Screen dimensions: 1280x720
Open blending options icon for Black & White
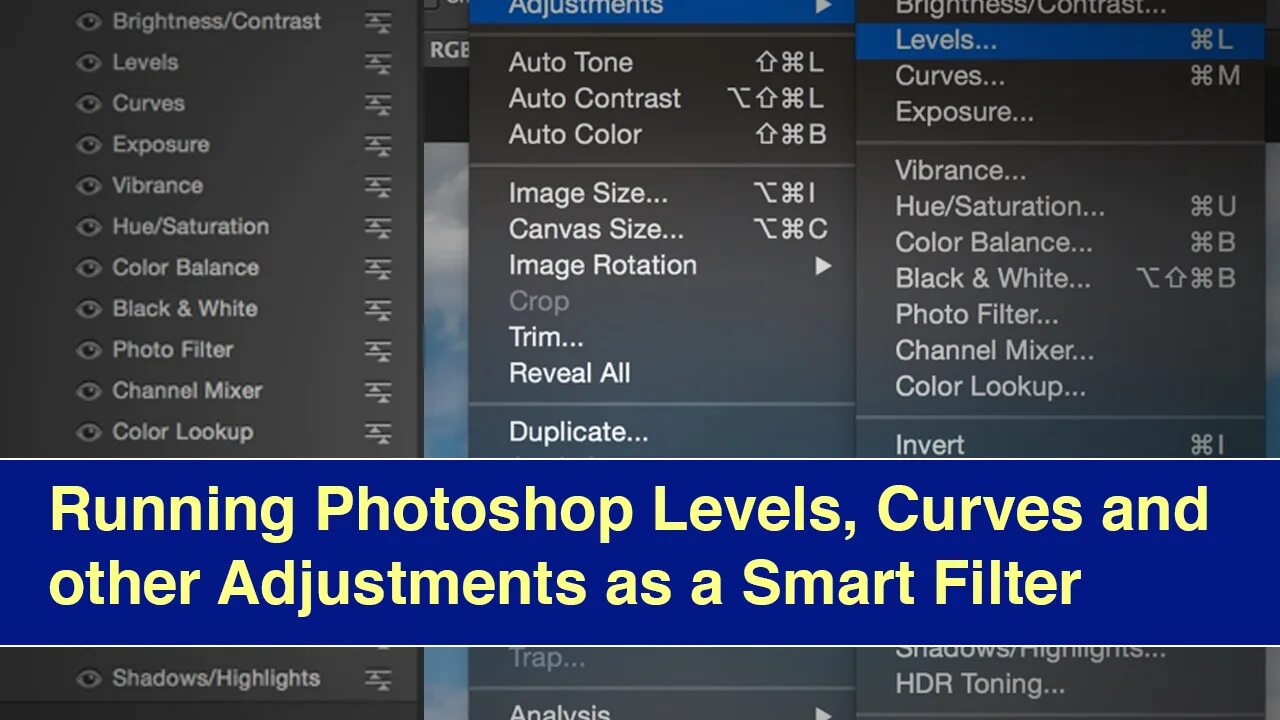[x=378, y=309]
